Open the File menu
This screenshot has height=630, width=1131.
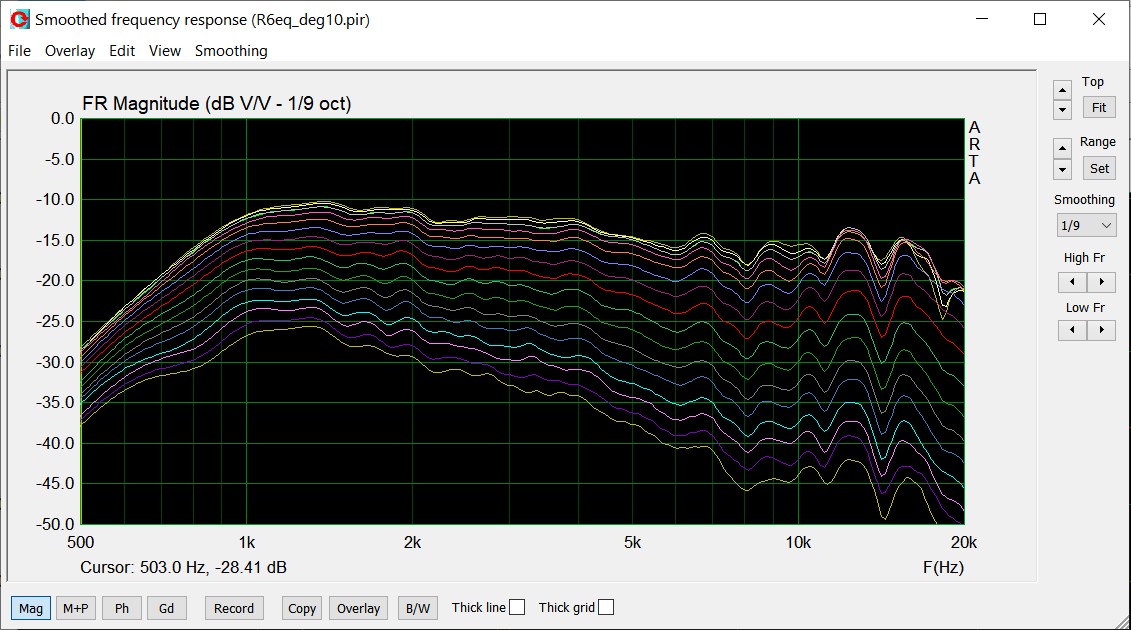click(19, 51)
